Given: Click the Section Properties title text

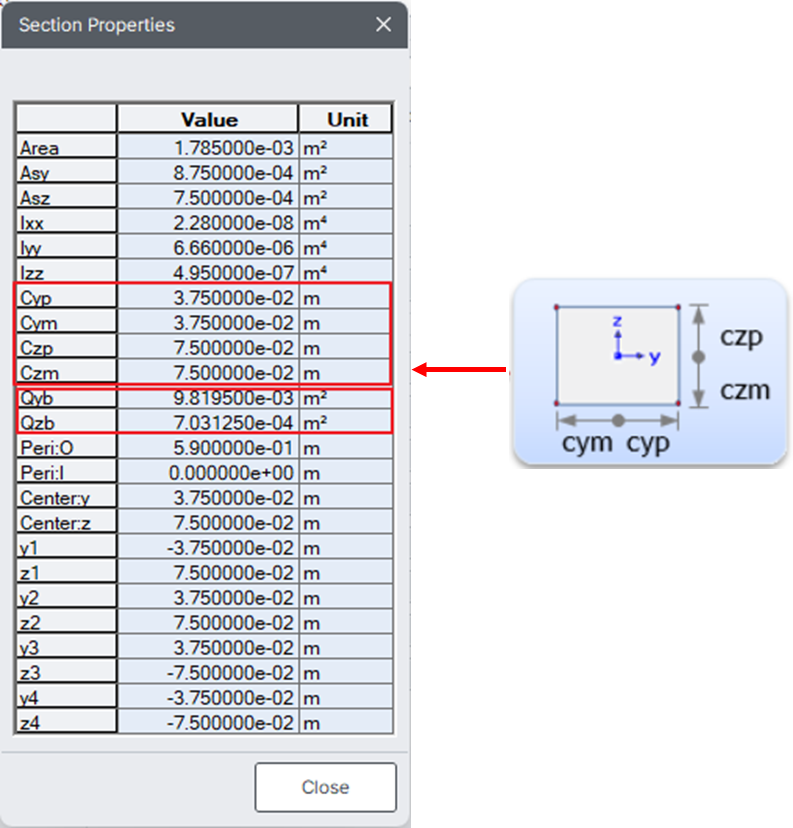Looking at the screenshot, I should (97, 25).
